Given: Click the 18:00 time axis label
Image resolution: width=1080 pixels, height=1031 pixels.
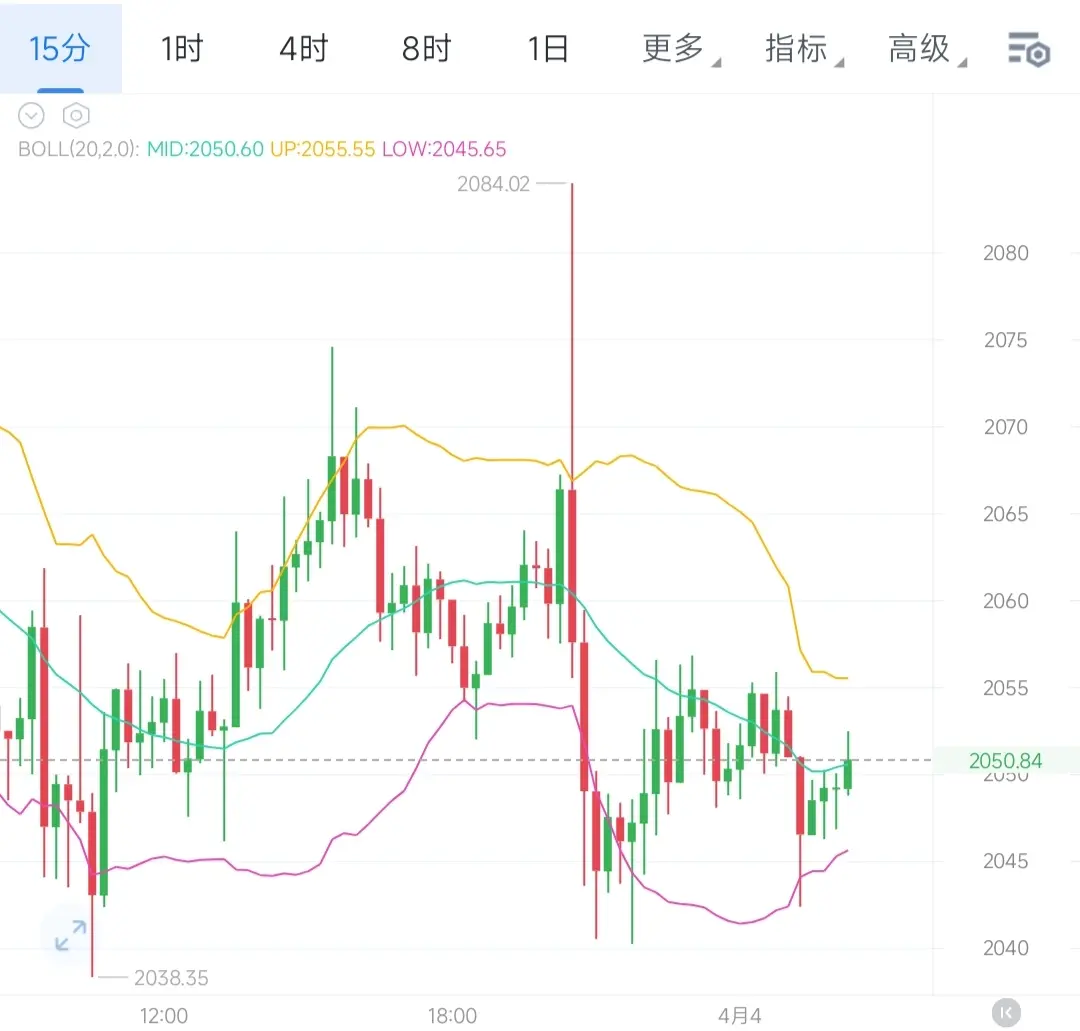Looking at the screenshot, I should click(452, 1016).
